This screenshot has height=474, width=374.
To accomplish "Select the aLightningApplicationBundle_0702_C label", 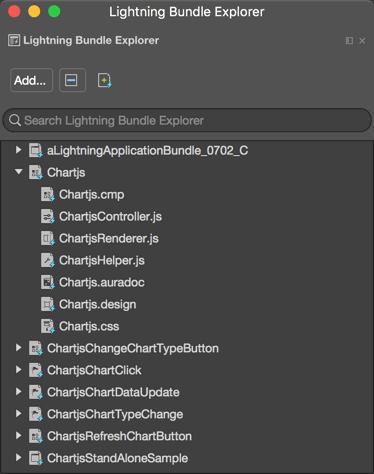I will [x=147, y=151].
